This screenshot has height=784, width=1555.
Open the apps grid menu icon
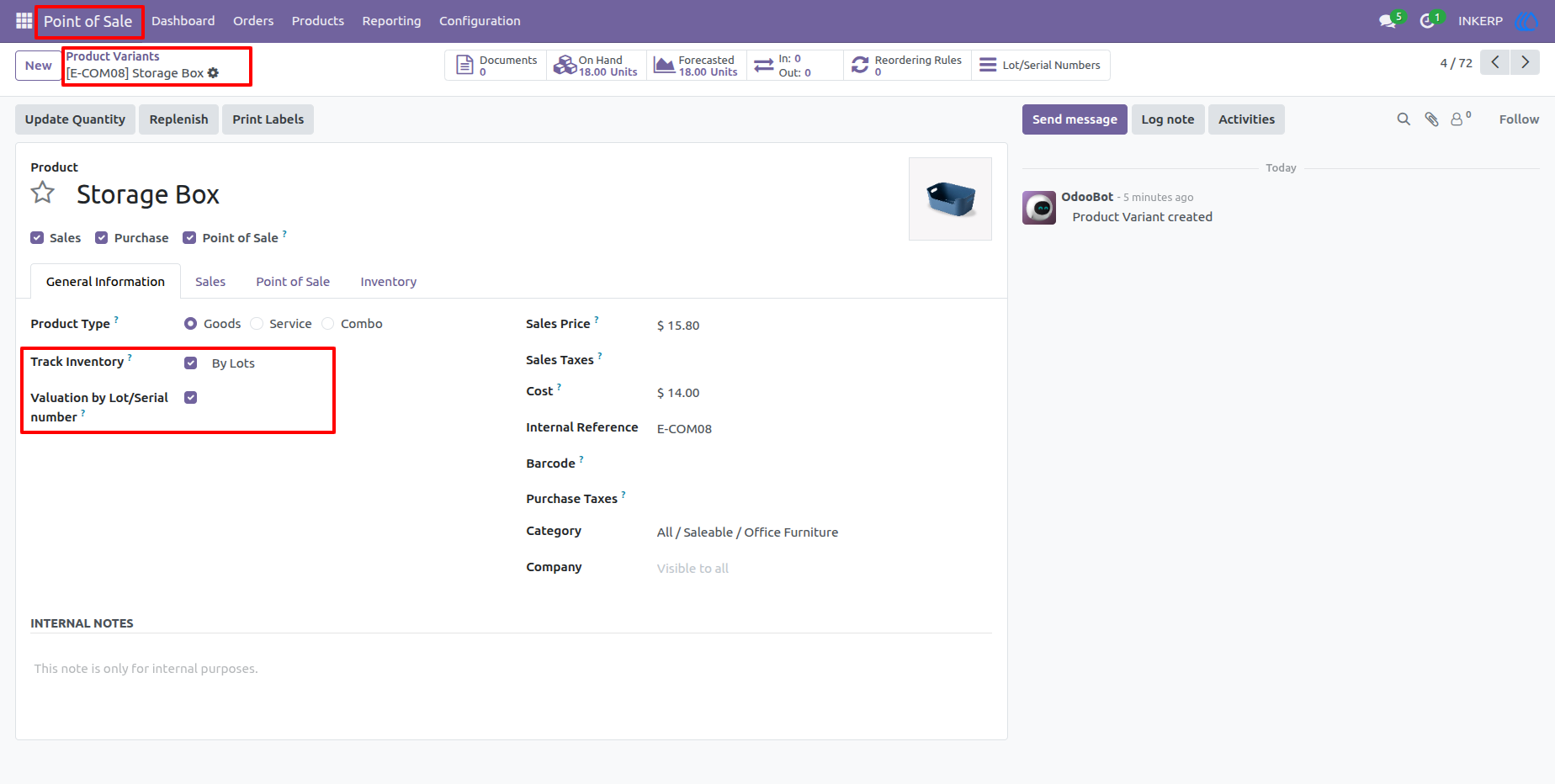pyautogui.click(x=24, y=20)
